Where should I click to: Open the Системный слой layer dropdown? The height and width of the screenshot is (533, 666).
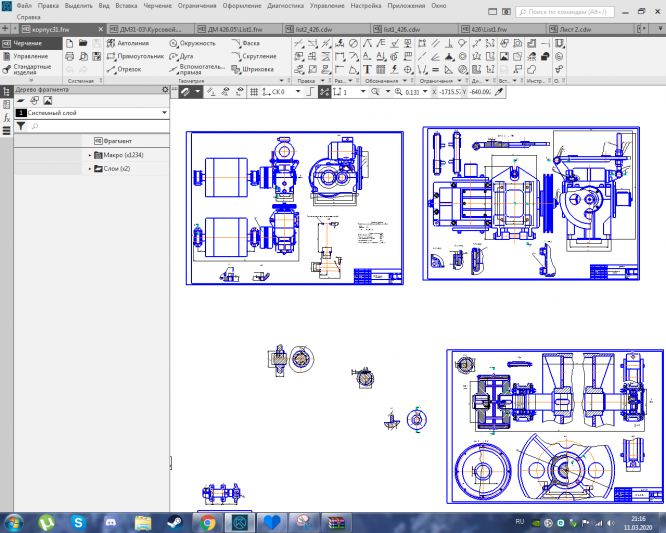163,114
